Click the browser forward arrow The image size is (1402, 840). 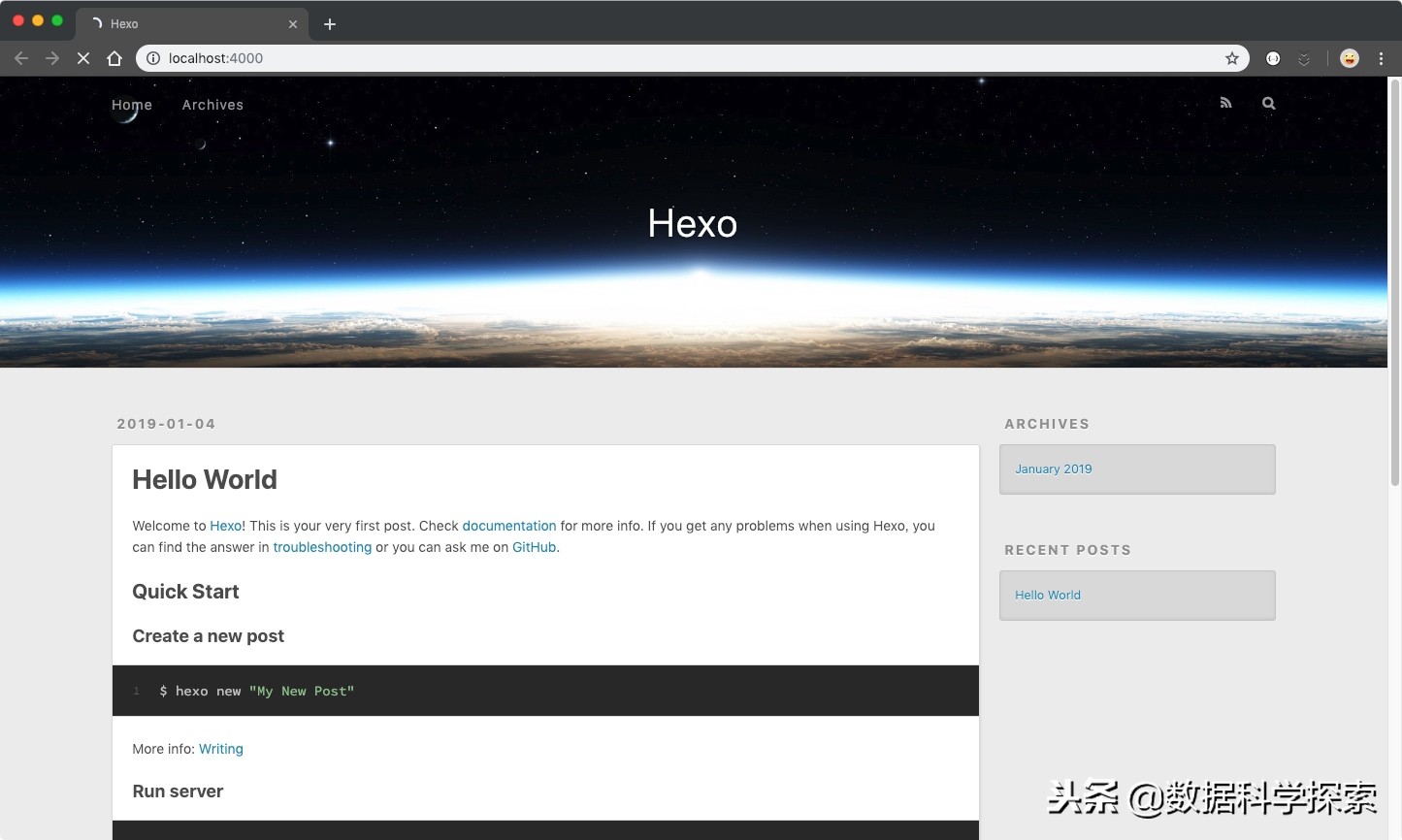point(52,58)
